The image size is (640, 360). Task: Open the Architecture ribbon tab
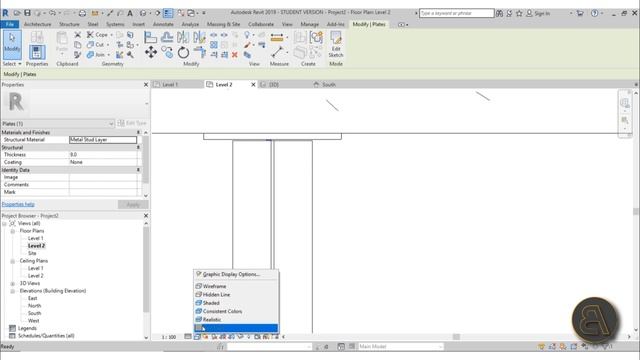38,24
